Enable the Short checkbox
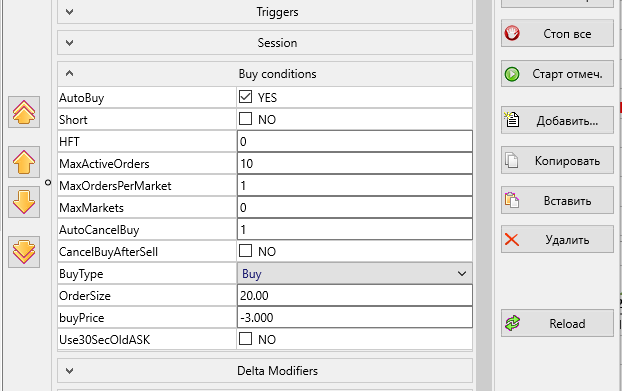 click(x=246, y=119)
